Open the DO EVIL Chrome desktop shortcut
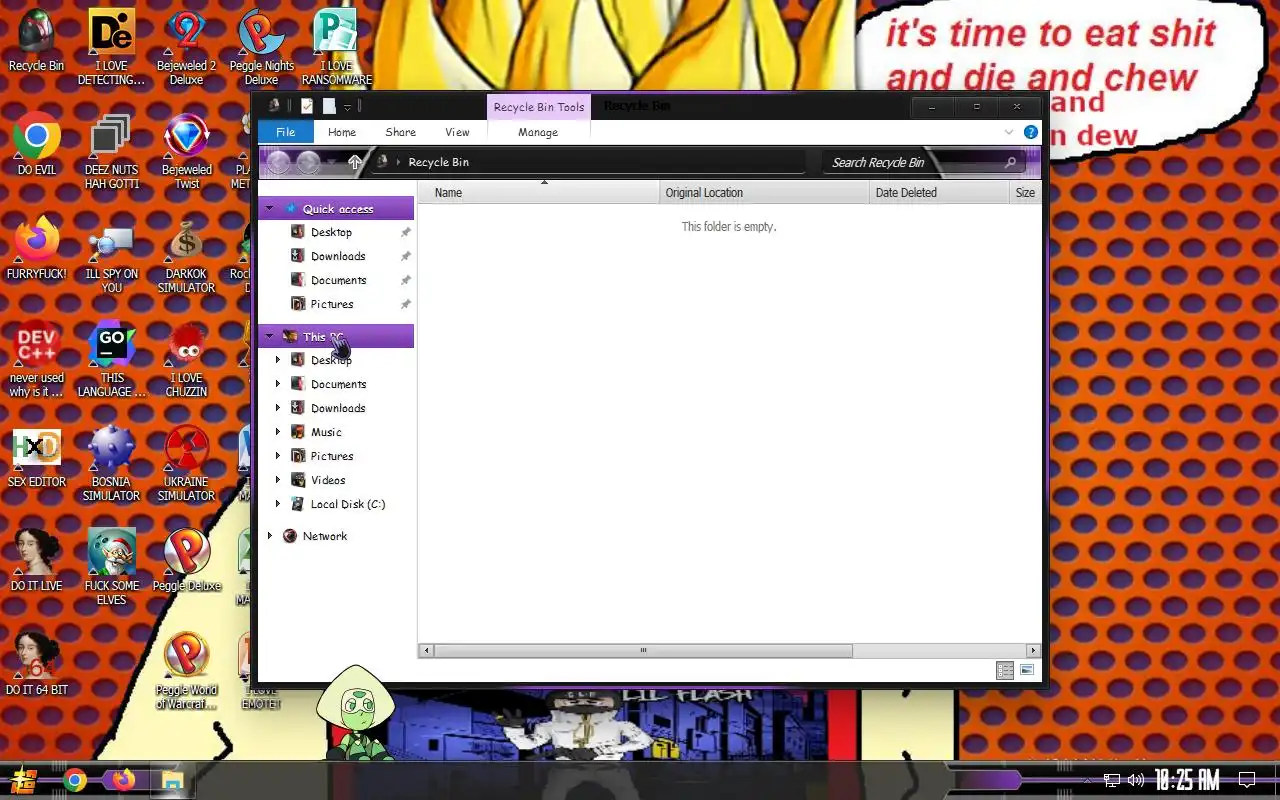This screenshot has width=1280, height=800. pyautogui.click(x=37, y=145)
